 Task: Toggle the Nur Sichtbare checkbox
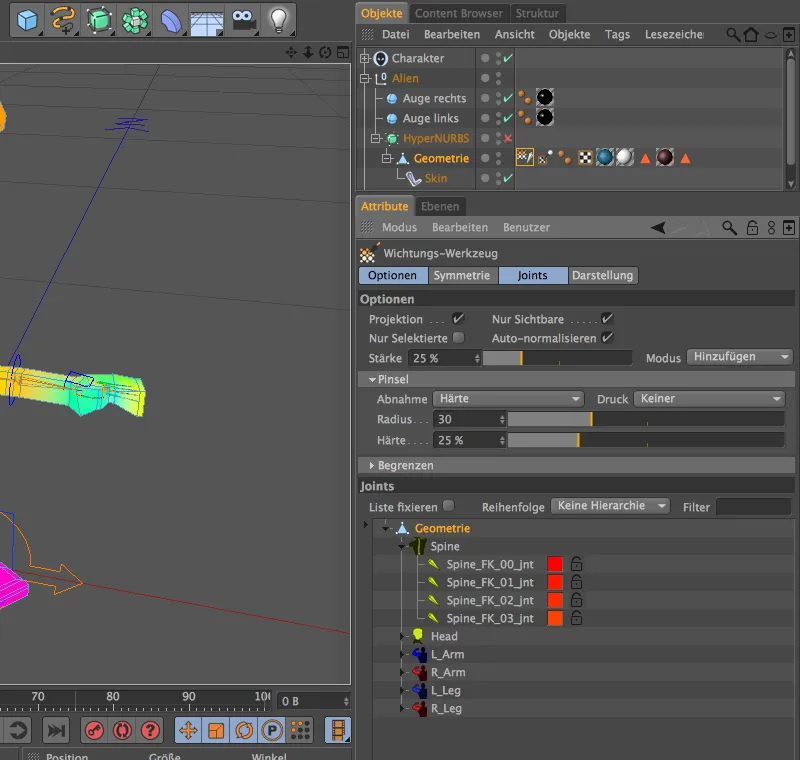(x=607, y=319)
